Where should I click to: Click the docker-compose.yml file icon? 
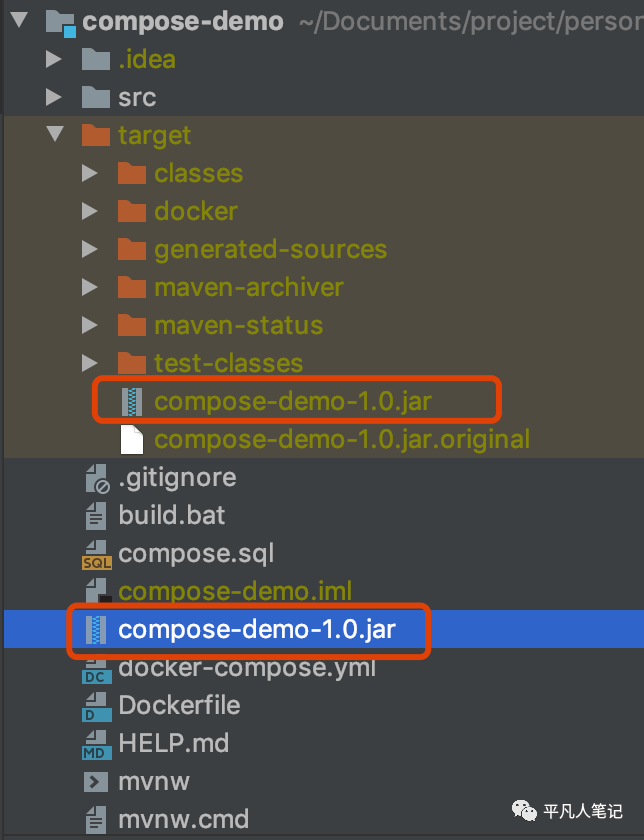click(97, 667)
